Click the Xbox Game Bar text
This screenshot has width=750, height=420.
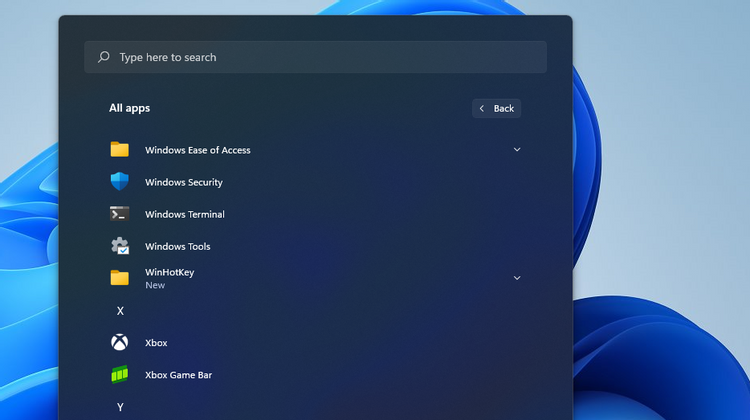[x=178, y=375]
